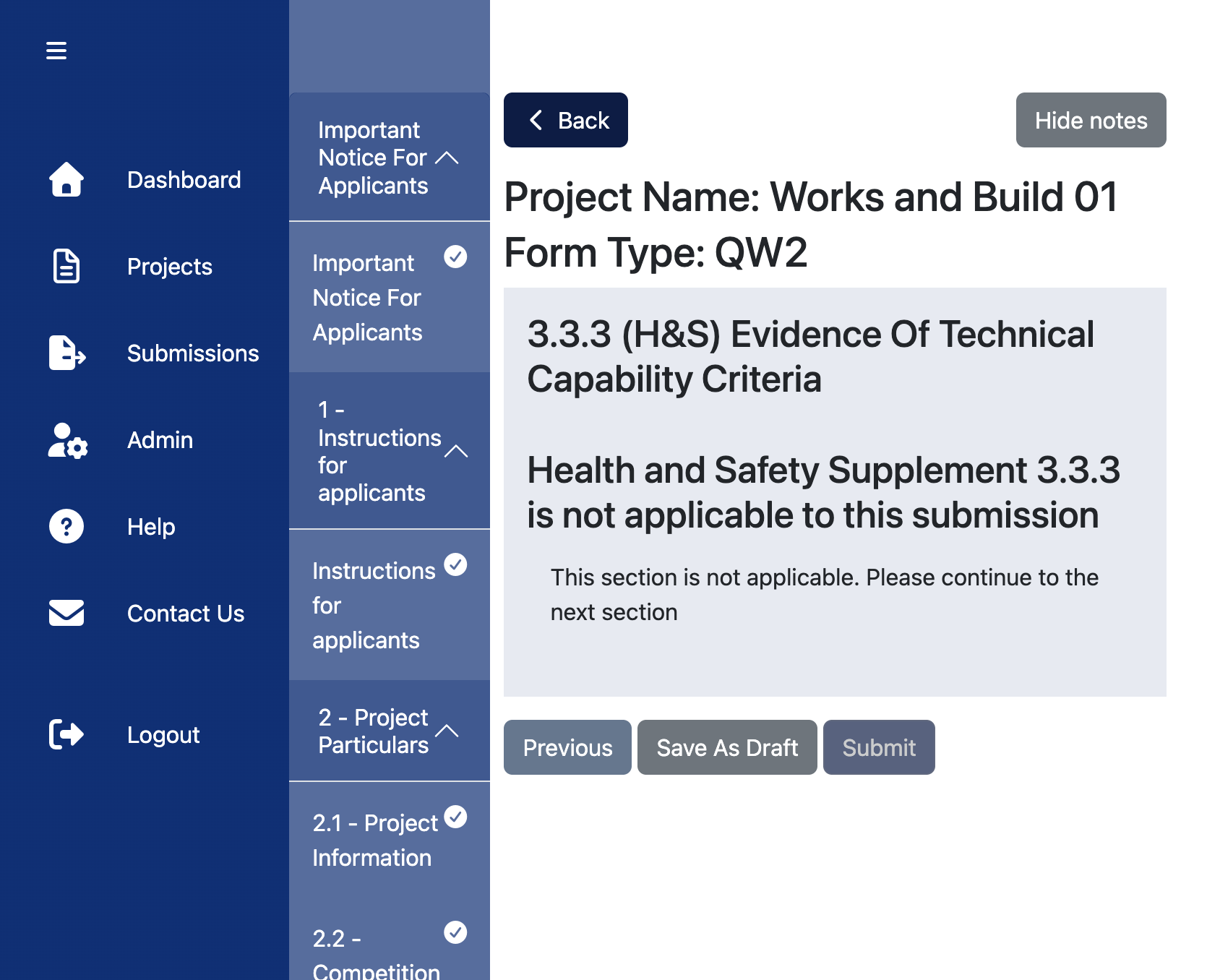Log out using the Logout link
The image size is (1207, 980).
(x=163, y=735)
